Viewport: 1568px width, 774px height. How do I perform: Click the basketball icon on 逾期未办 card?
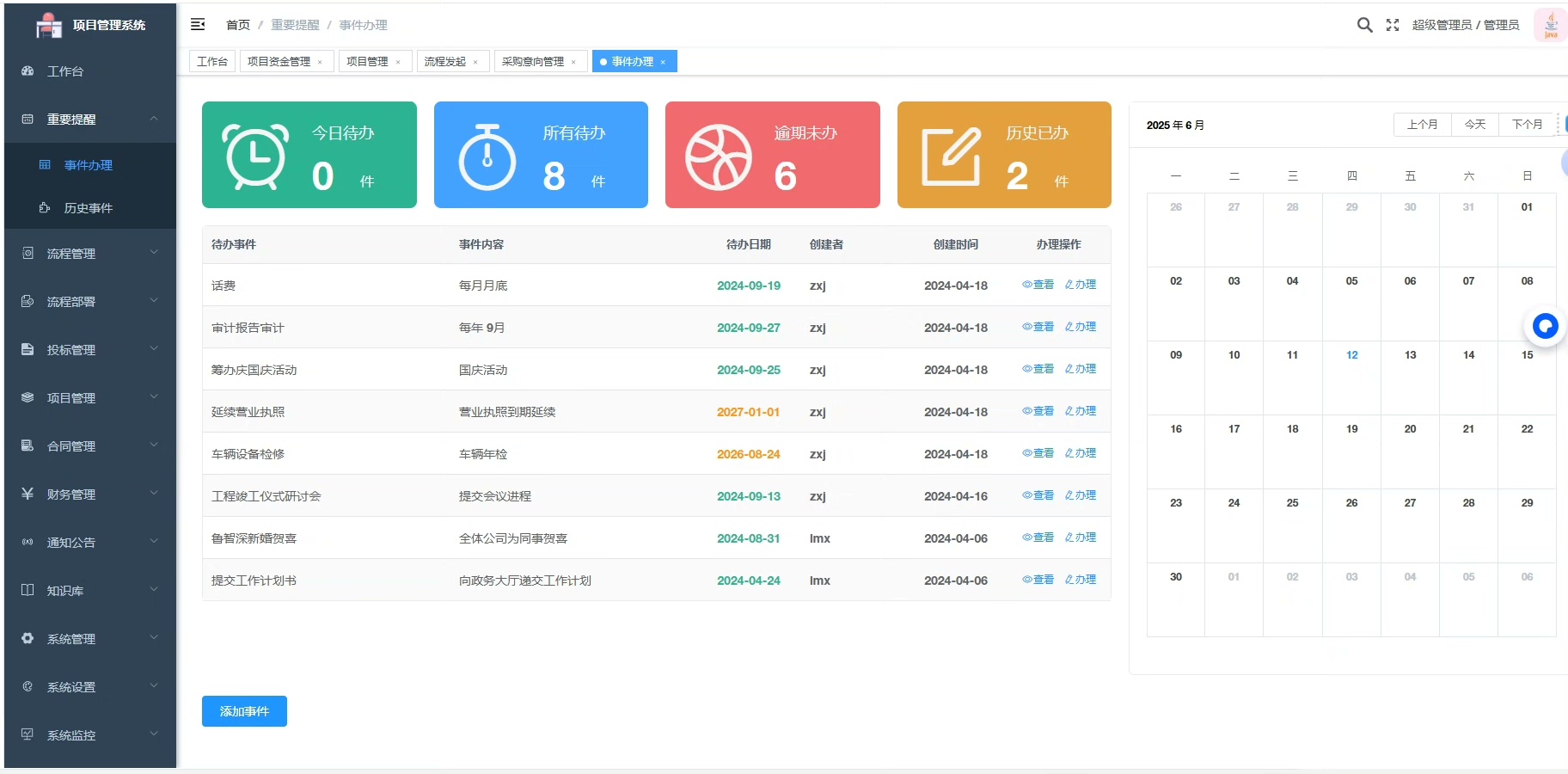718,157
